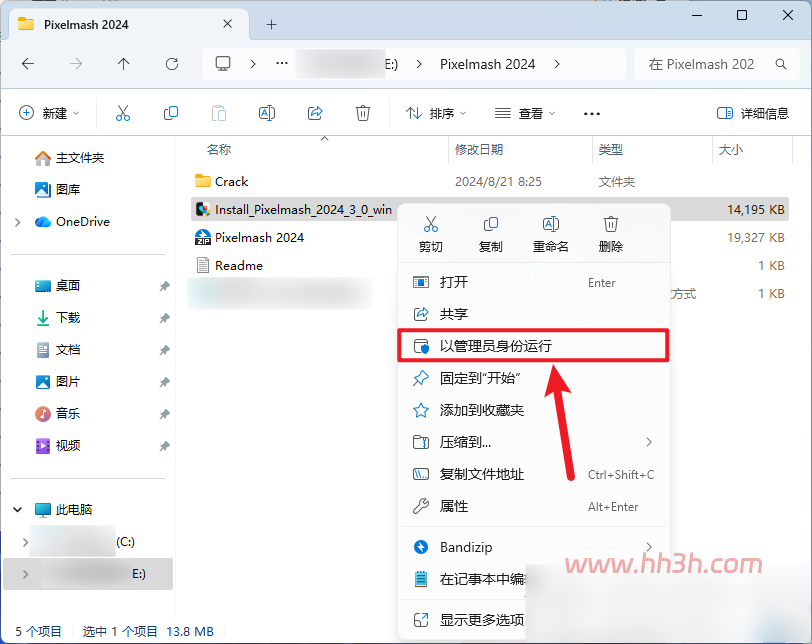Image resolution: width=812 pixels, height=644 pixels.
Task: Choose 打开 from the context menu
Action: 533,282
